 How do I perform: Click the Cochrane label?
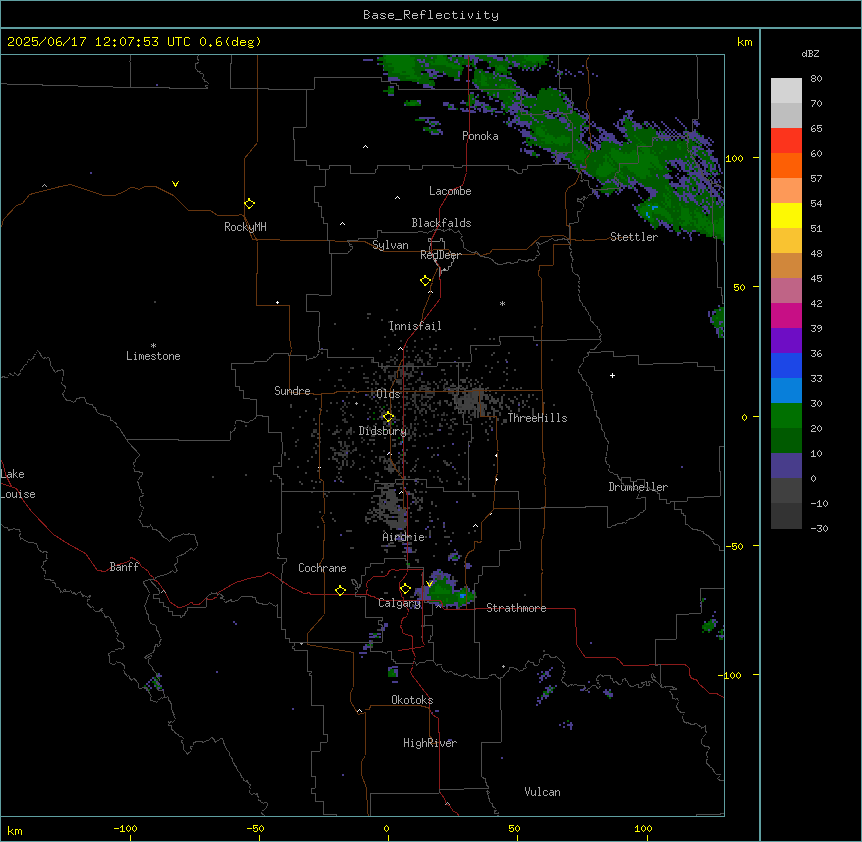[x=322, y=568]
